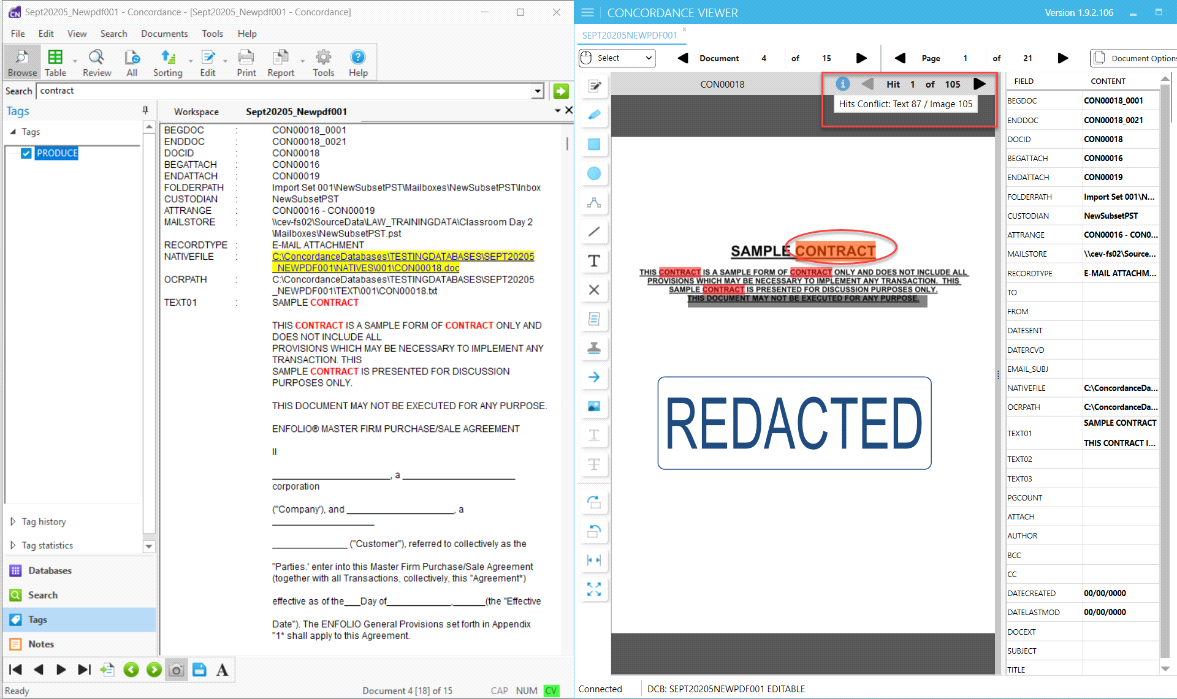Screen dimensions: 1177x699
Task: Click the Sorting toolbar icon
Action: coord(167,62)
